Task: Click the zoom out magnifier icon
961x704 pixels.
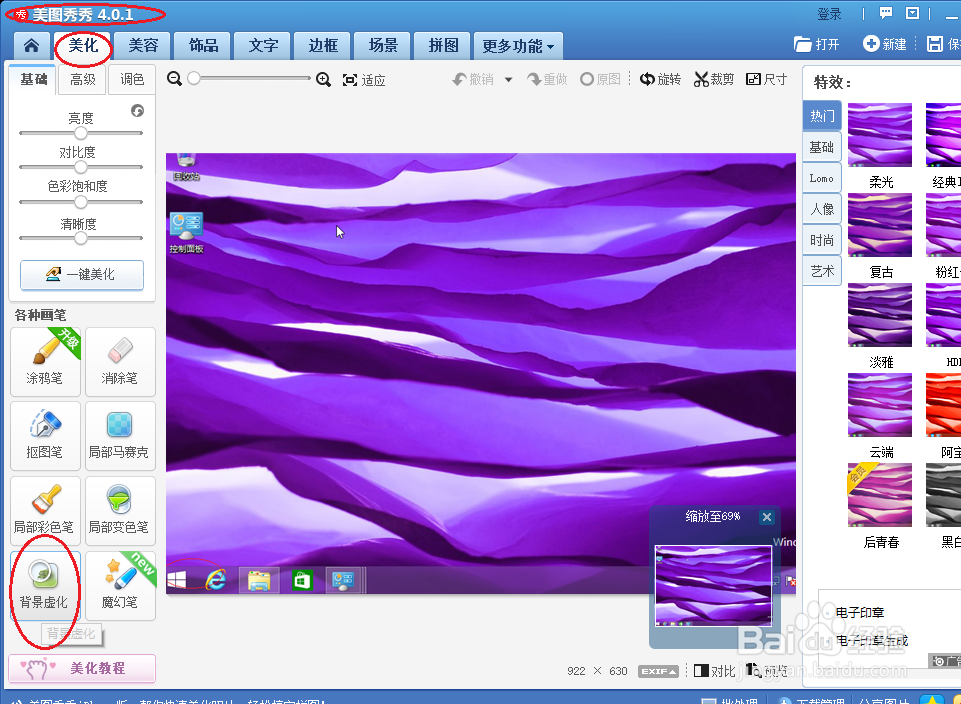Action: pyautogui.click(x=175, y=79)
